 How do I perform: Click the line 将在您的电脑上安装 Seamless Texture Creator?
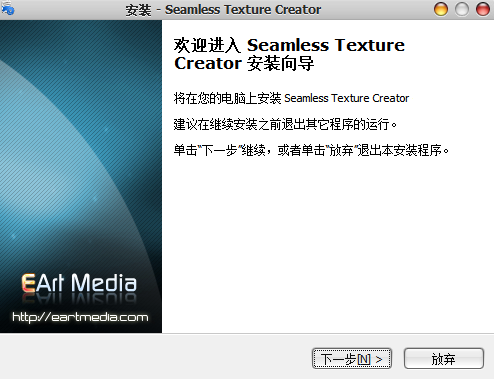coord(291,98)
